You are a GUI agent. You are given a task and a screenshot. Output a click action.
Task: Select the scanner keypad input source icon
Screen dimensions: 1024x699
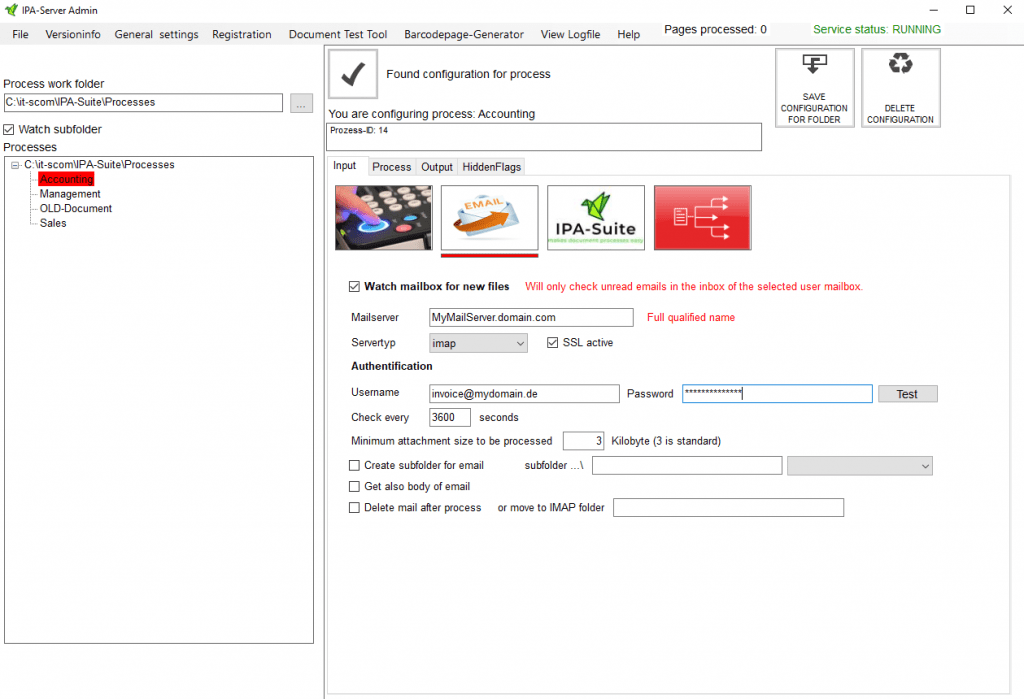click(383, 217)
